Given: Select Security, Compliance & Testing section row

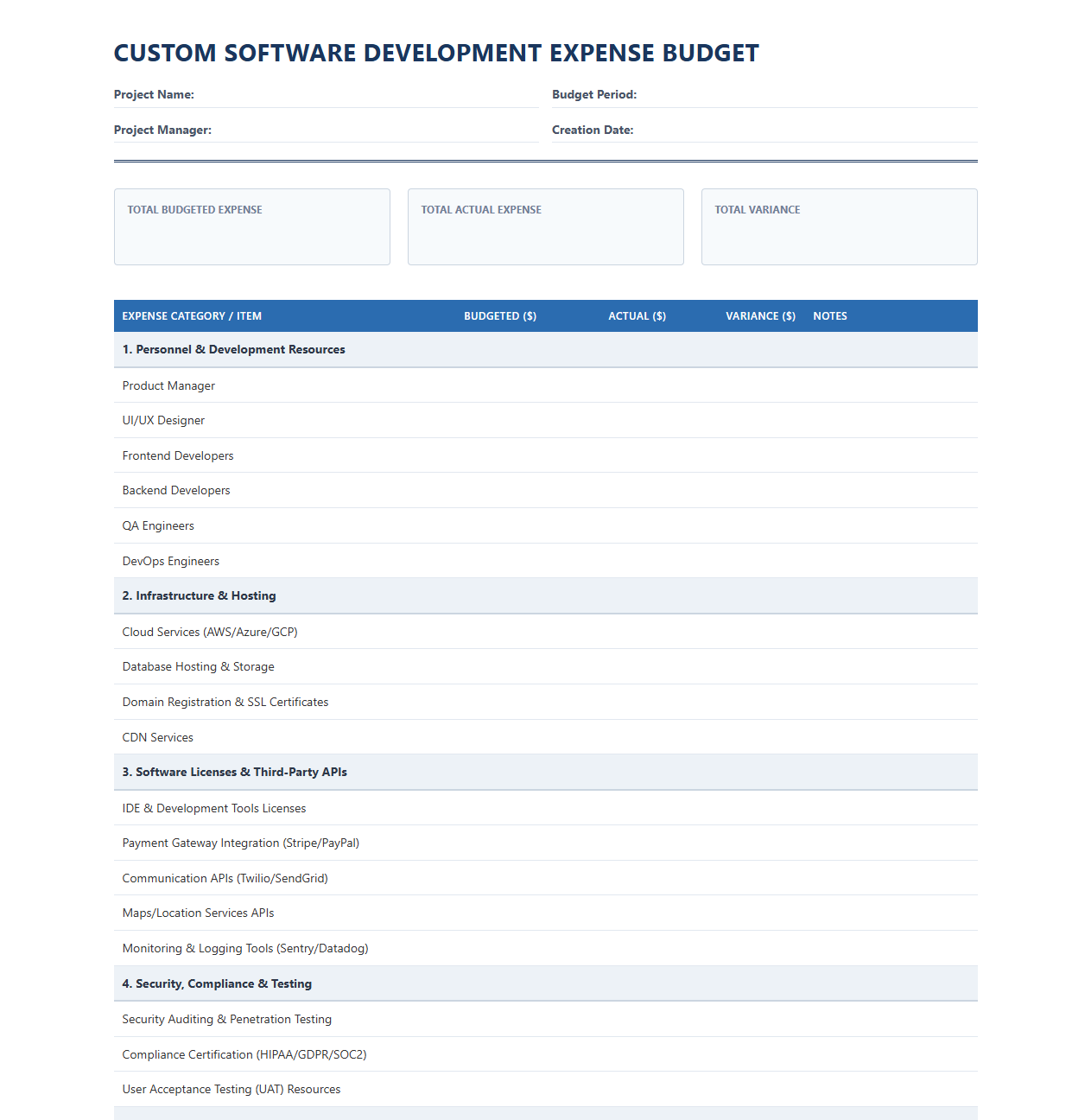Looking at the screenshot, I should [546, 984].
